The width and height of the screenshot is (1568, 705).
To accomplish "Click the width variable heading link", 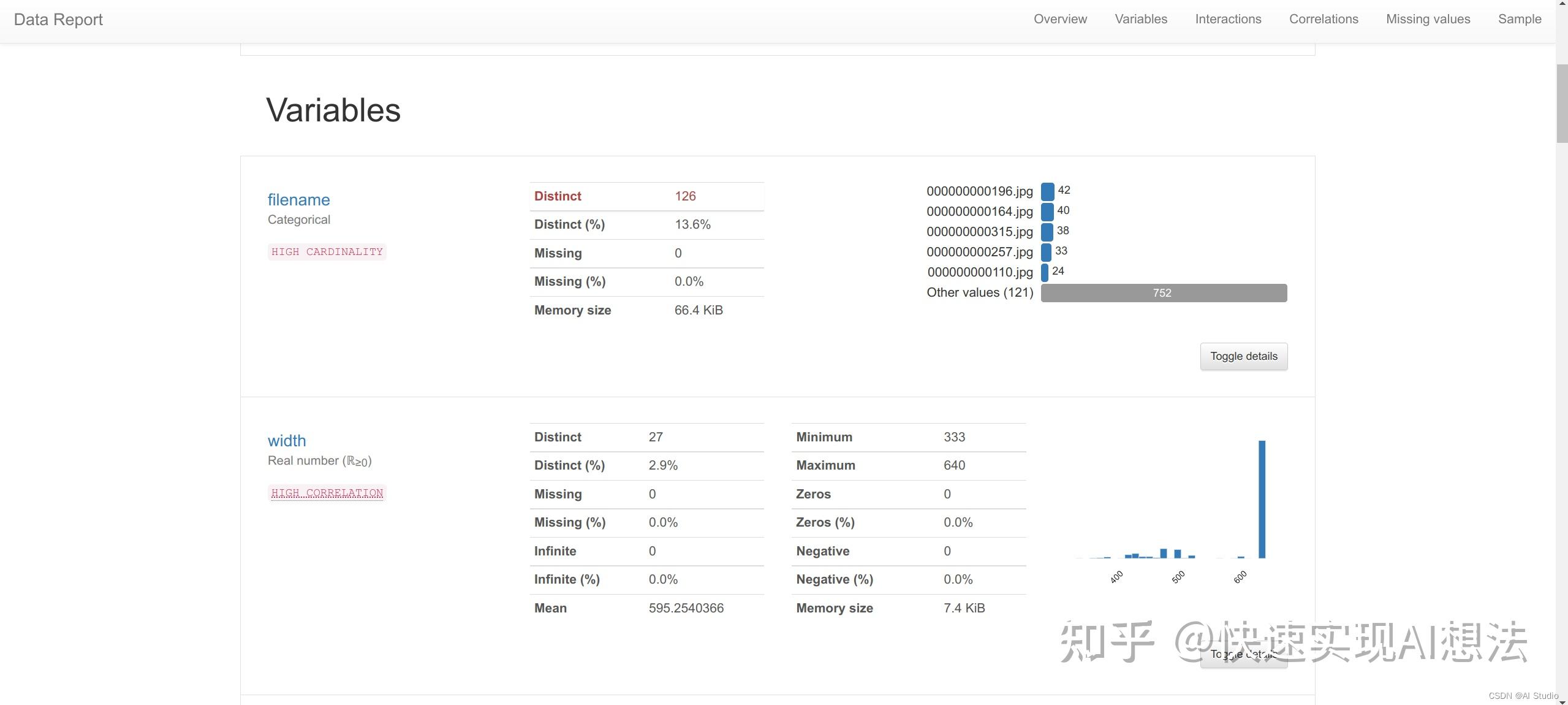I will point(286,441).
